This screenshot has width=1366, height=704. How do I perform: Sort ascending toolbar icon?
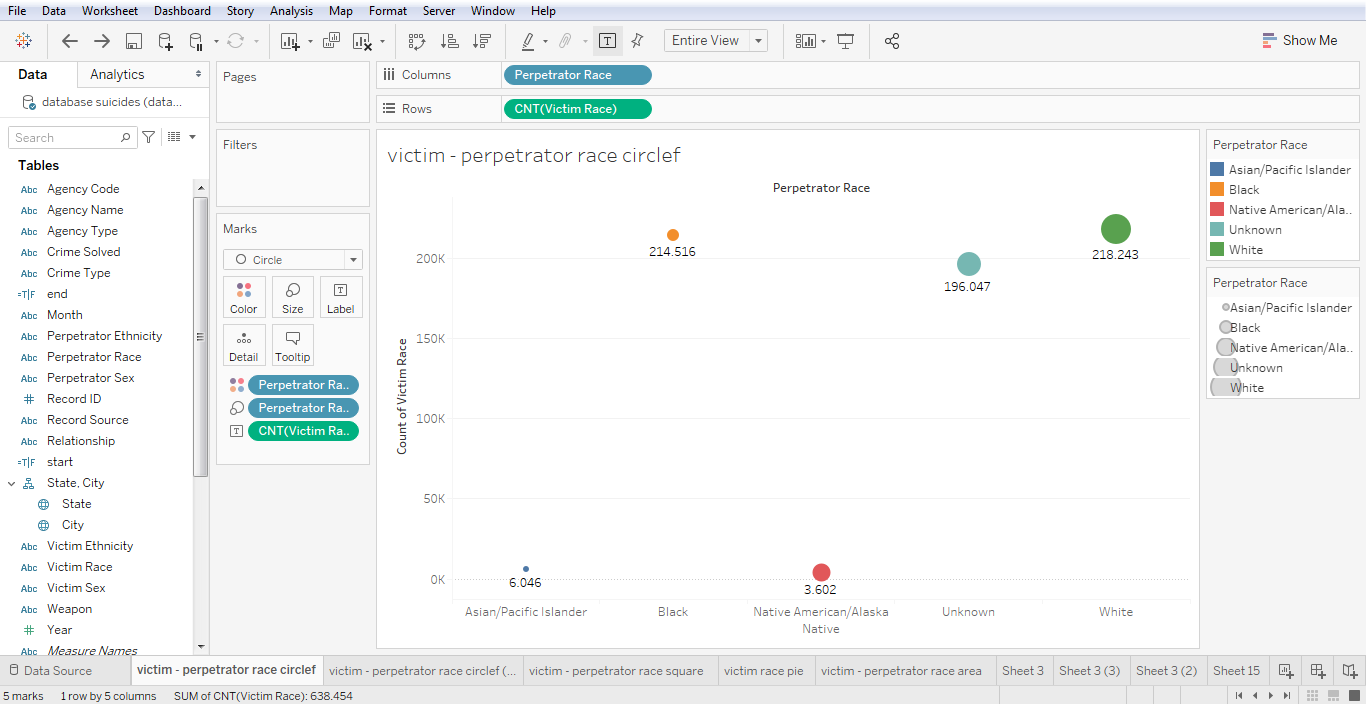point(450,41)
